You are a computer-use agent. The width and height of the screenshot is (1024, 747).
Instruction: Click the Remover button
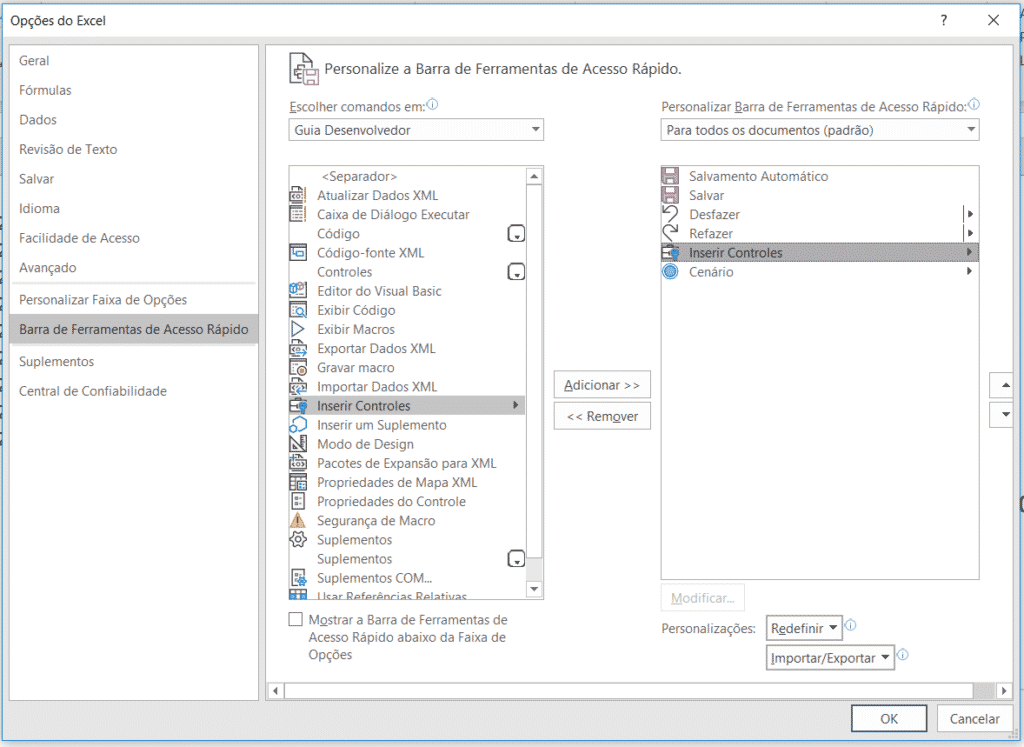pyautogui.click(x=601, y=415)
